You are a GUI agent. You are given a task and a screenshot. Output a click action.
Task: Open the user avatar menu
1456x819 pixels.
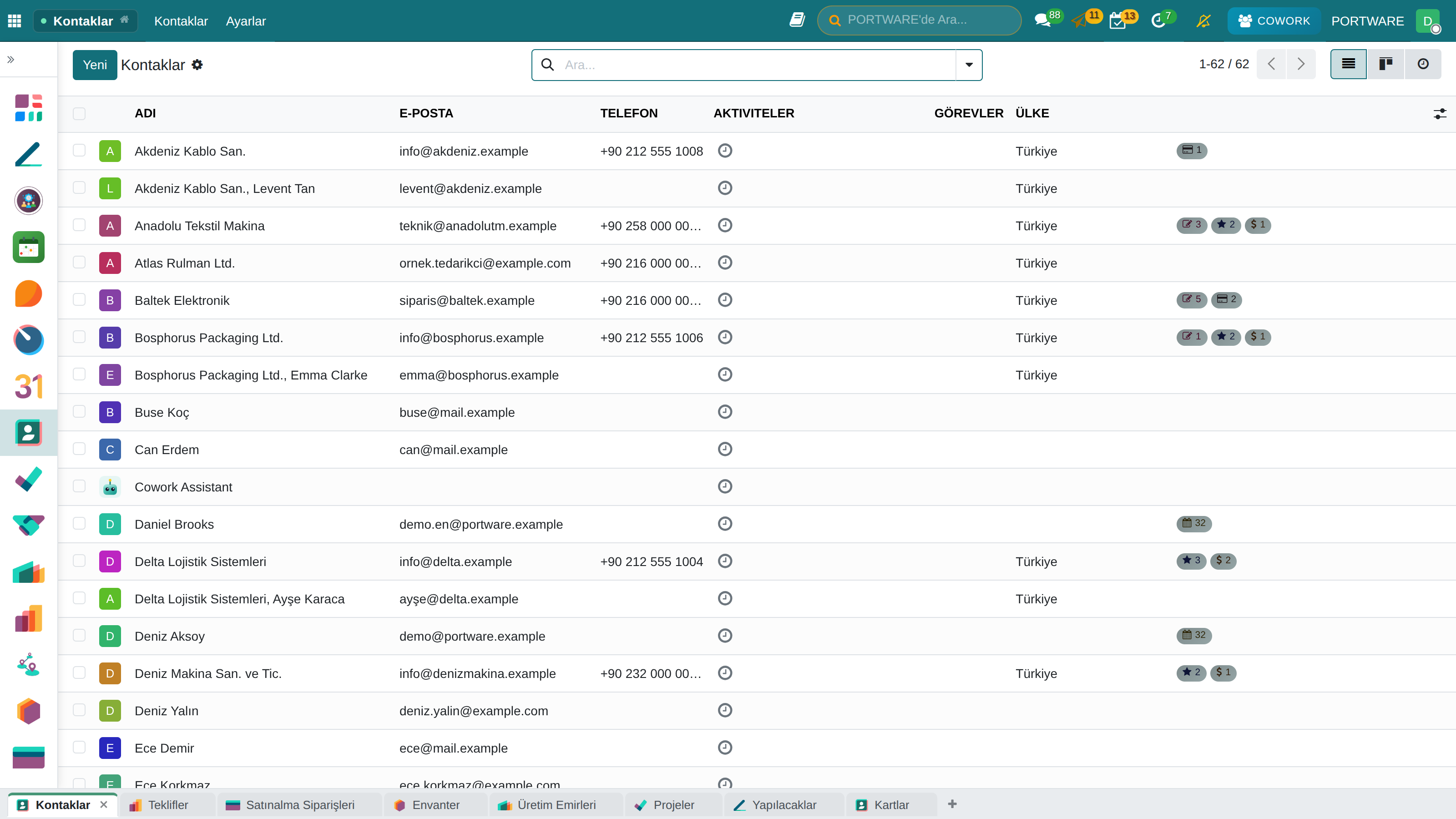[1428, 21]
